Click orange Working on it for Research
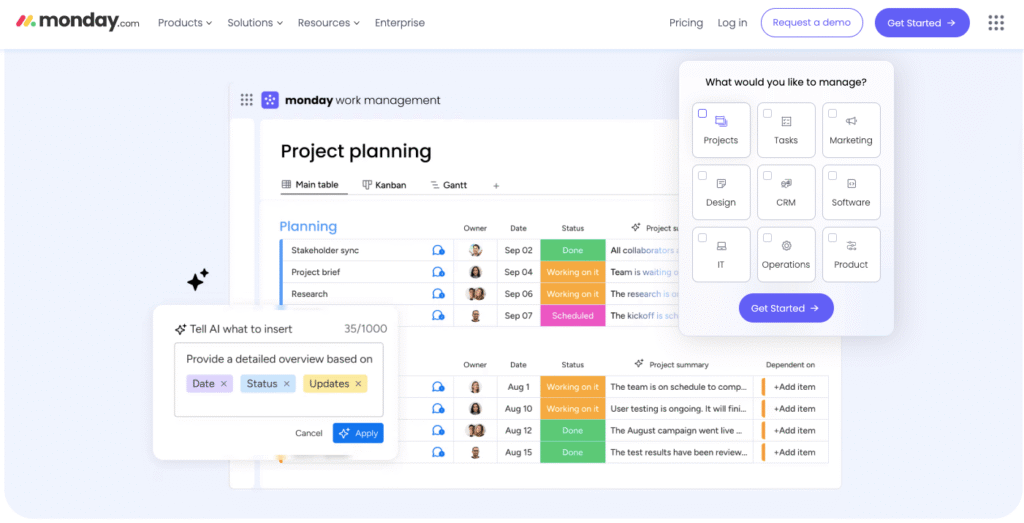Image resolution: width=1024 pixels, height=523 pixels. point(573,294)
